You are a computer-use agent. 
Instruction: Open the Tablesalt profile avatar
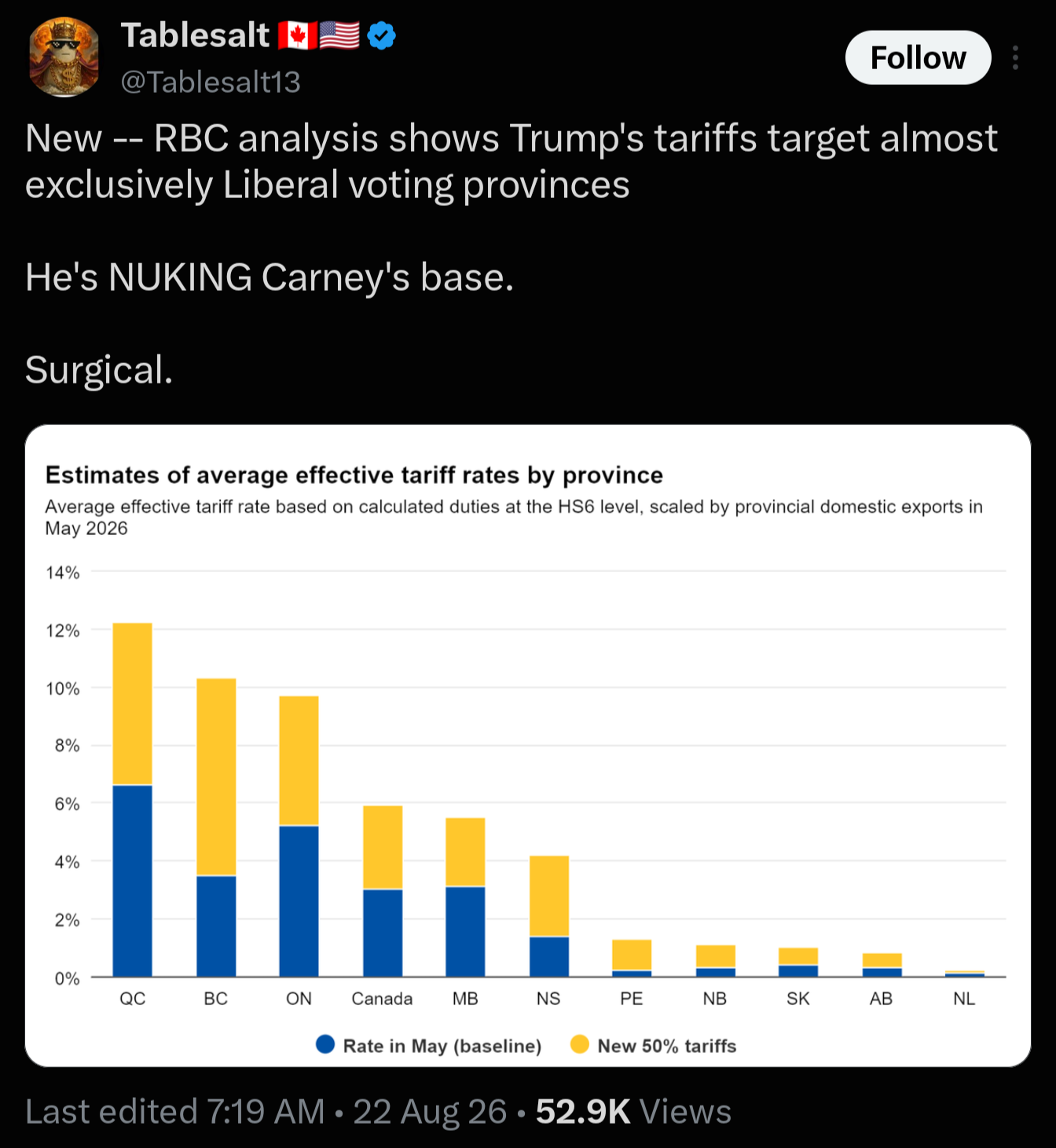click(x=64, y=57)
